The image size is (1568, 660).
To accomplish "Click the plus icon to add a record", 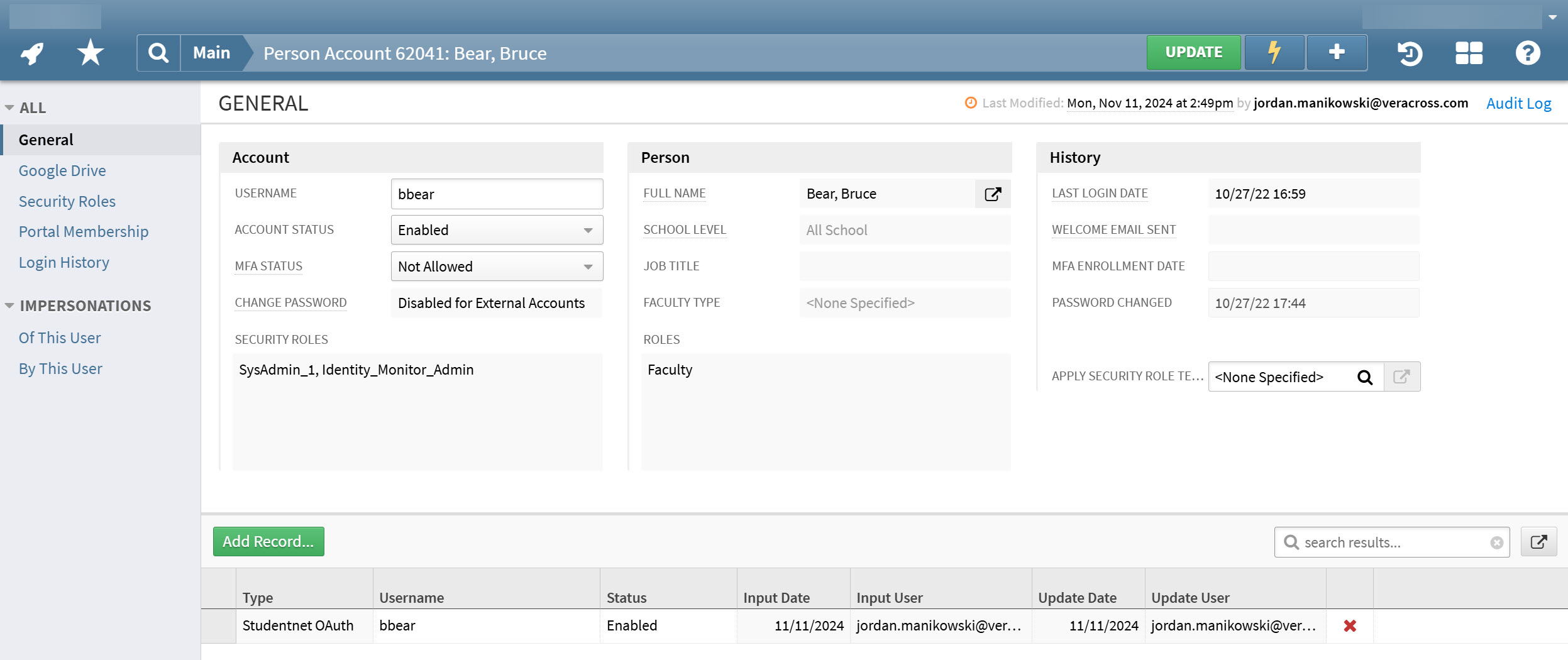I will click(x=1336, y=53).
